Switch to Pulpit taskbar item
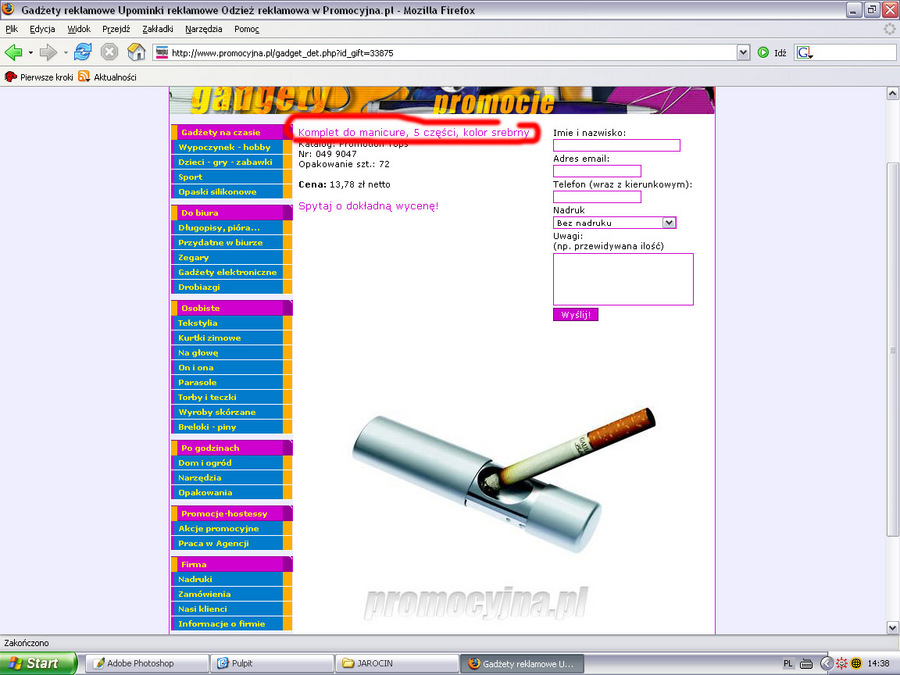Viewport: 900px width, 675px height. click(x=272, y=664)
